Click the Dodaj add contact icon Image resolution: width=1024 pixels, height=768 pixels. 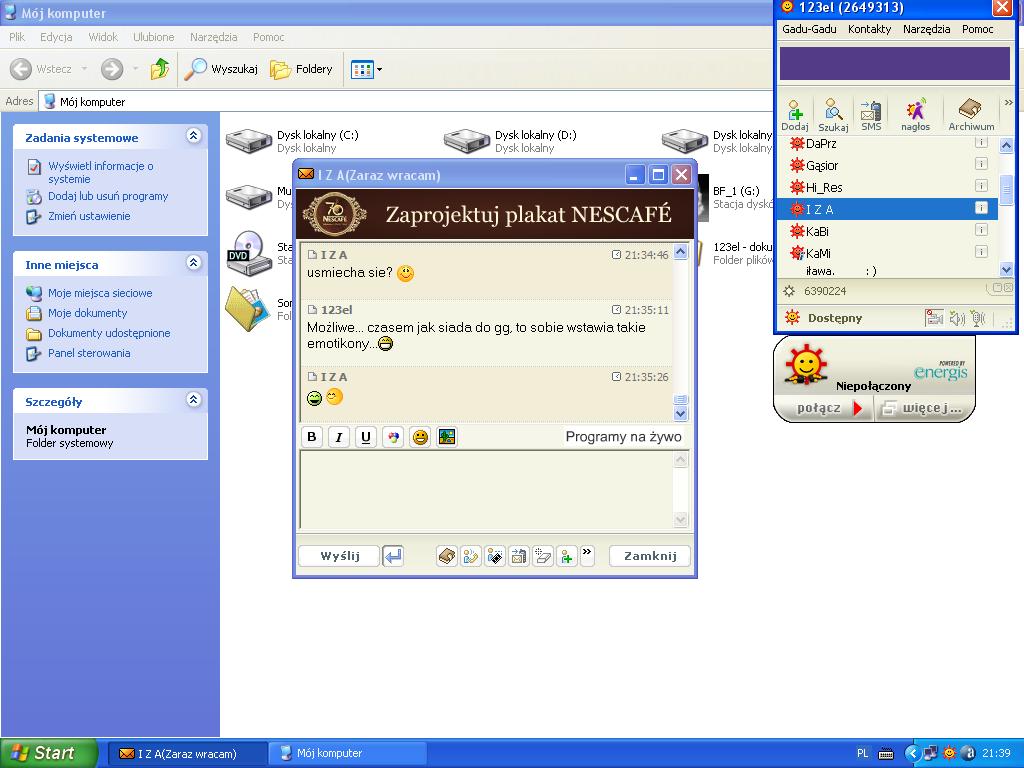click(x=795, y=114)
